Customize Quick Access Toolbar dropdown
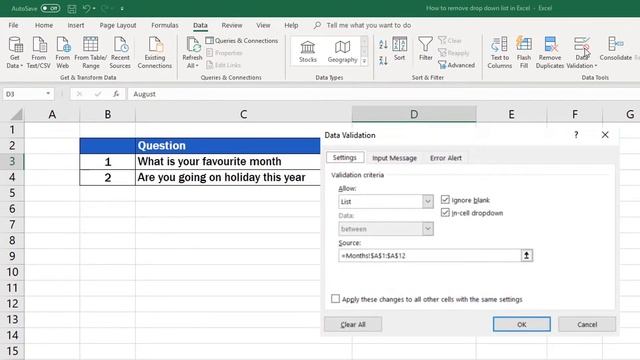The image size is (640, 360). 122,8
